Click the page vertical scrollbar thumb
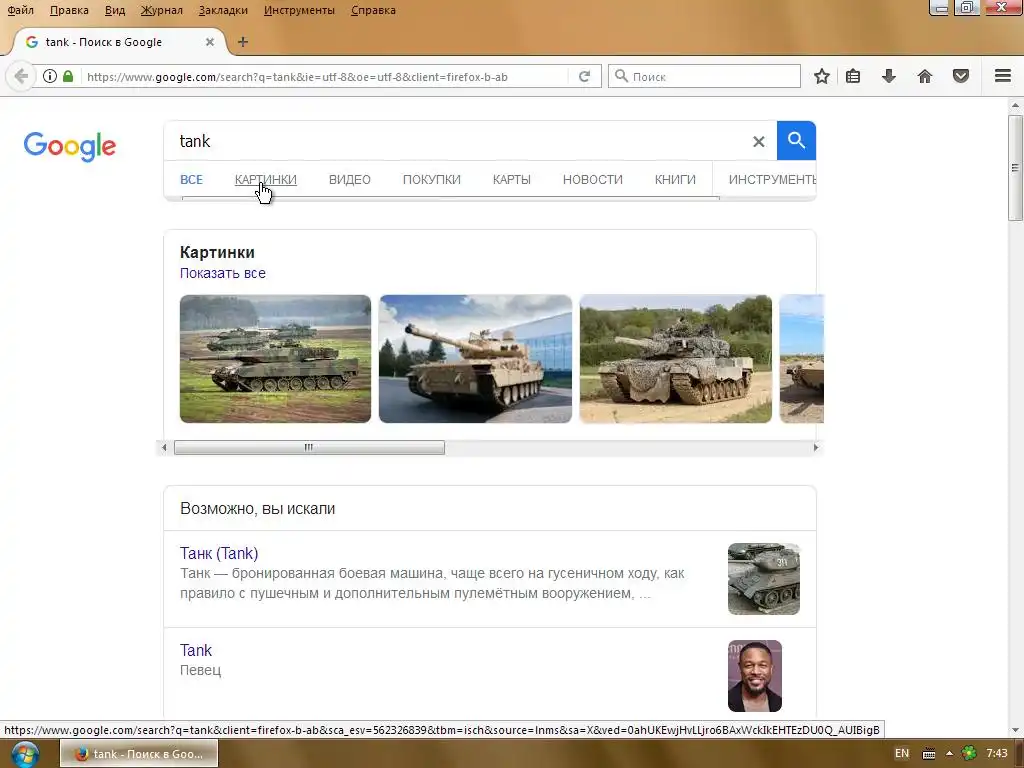This screenshot has height=768, width=1024. click(1015, 168)
